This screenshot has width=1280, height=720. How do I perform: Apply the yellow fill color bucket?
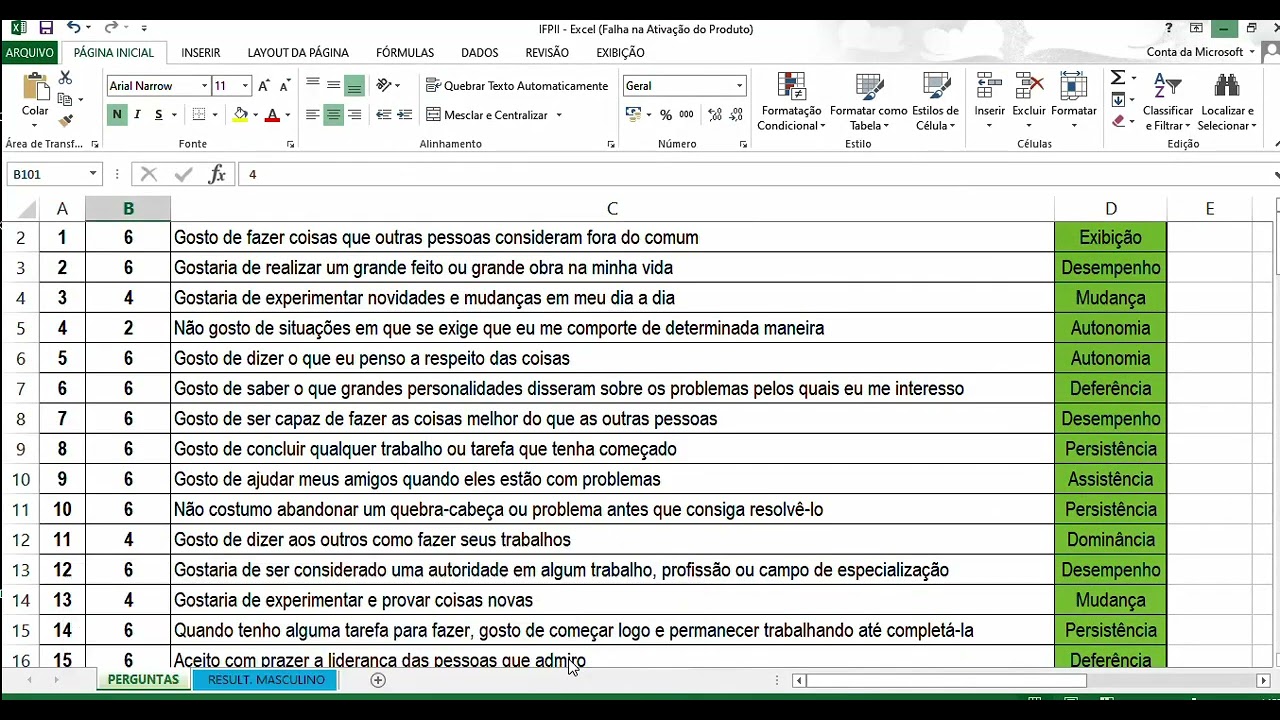pyautogui.click(x=240, y=115)
